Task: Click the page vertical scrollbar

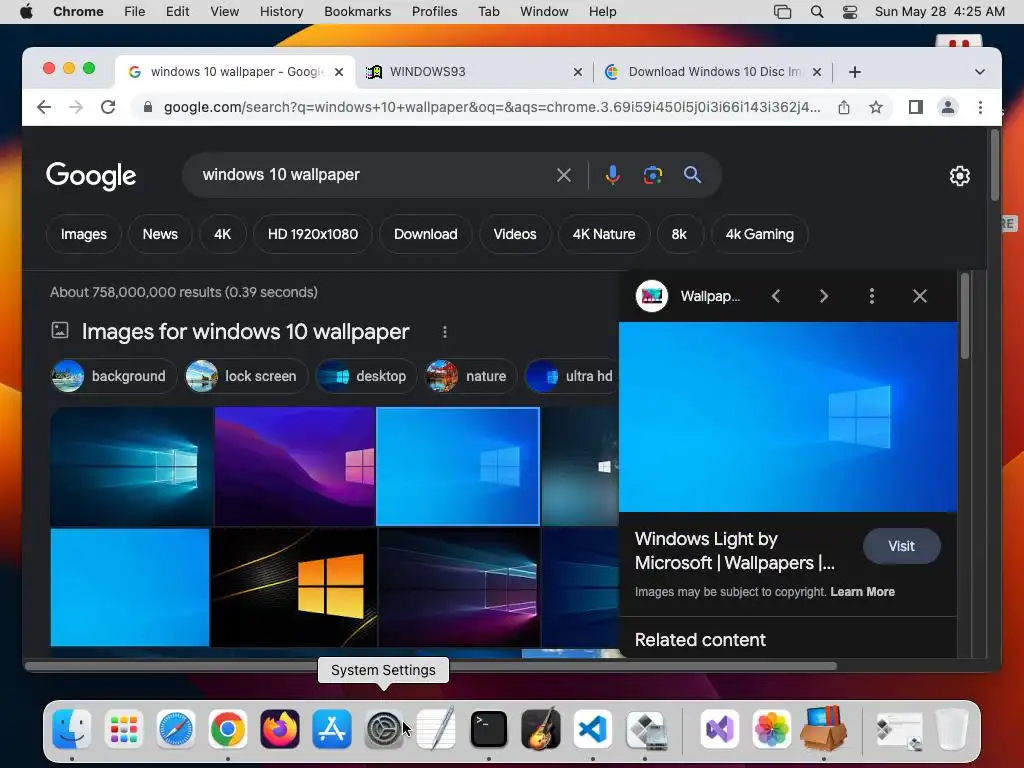Action: coord(995,165)
